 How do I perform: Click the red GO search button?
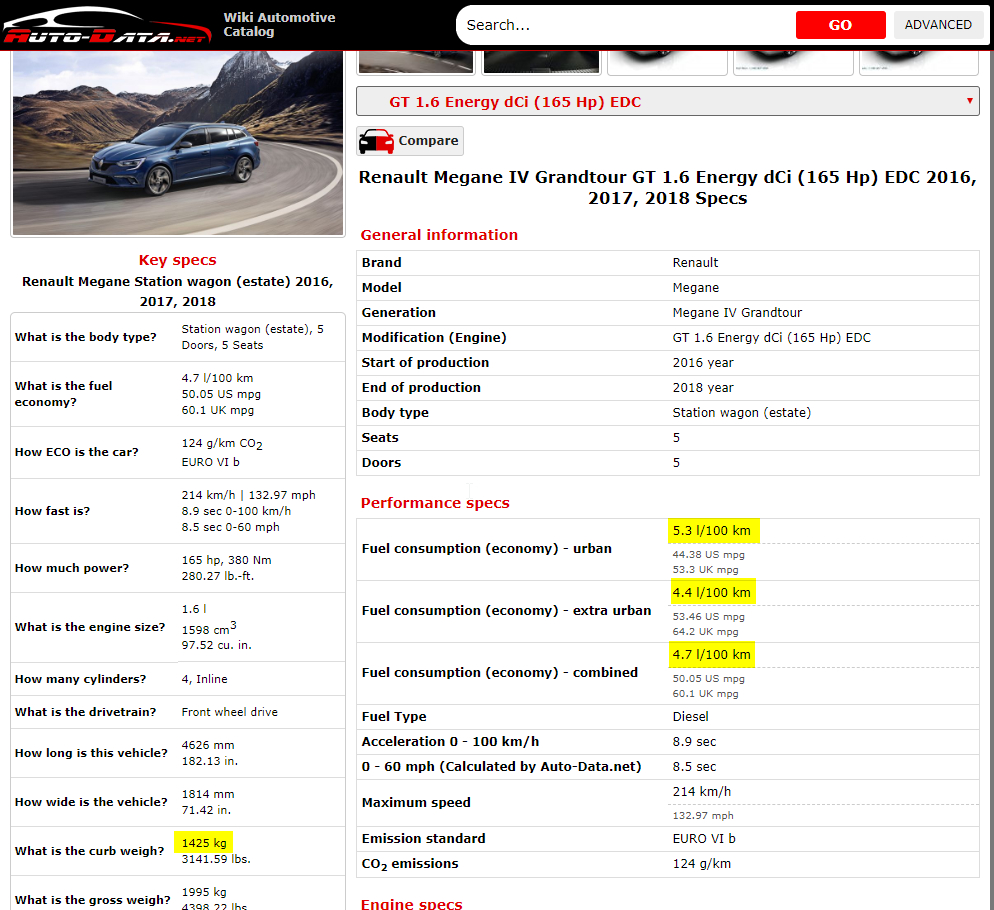(x=840, y=25)
